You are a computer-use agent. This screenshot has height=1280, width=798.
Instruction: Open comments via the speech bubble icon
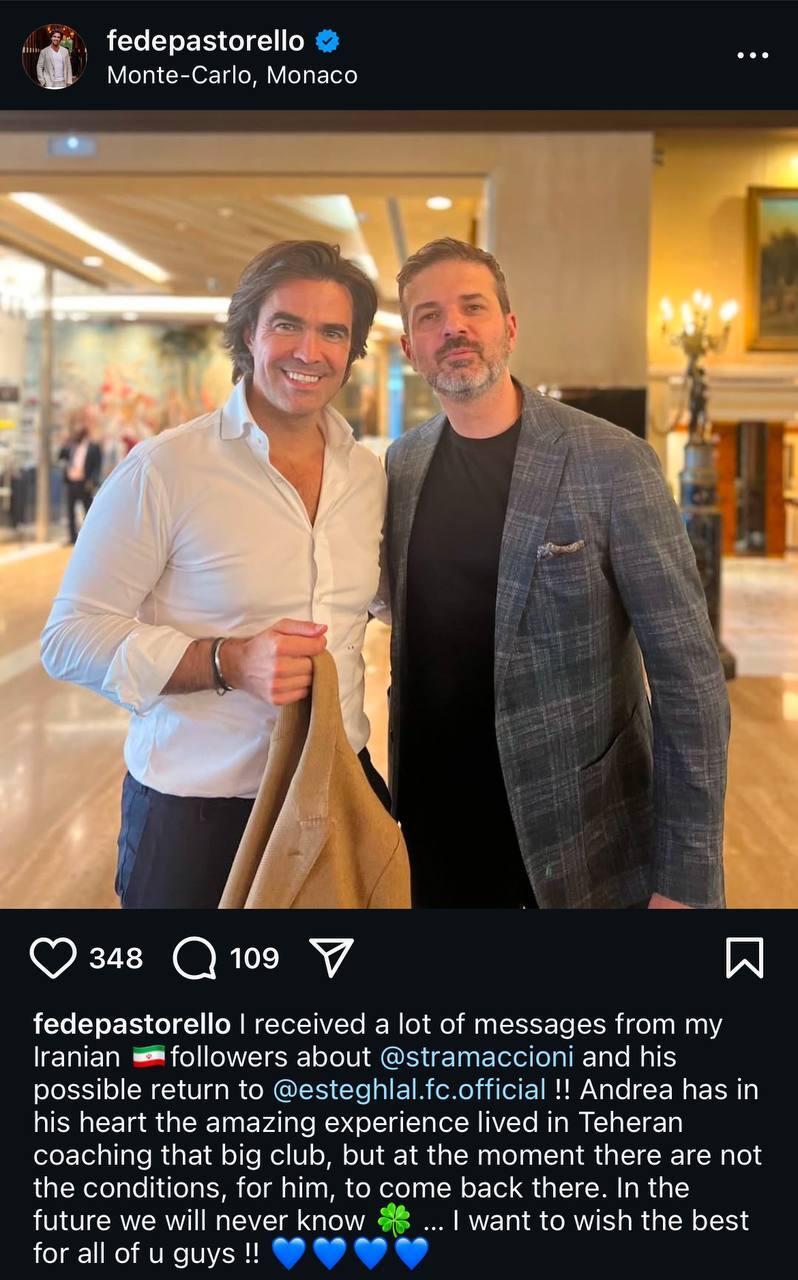(x=194, y=958)
